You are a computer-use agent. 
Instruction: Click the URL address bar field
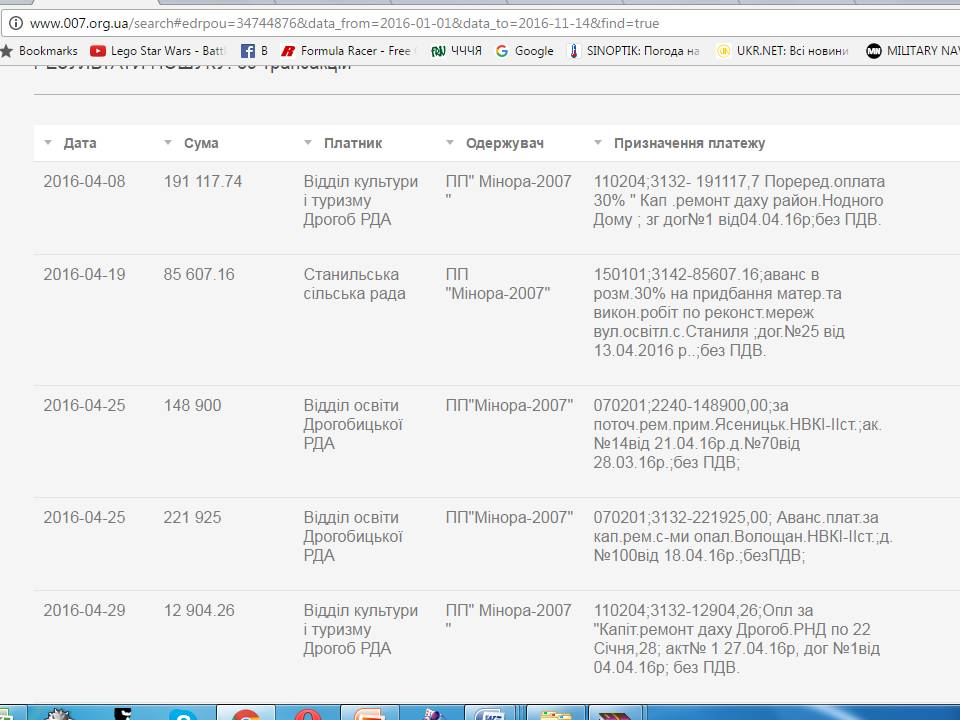(x=400, y=23)
